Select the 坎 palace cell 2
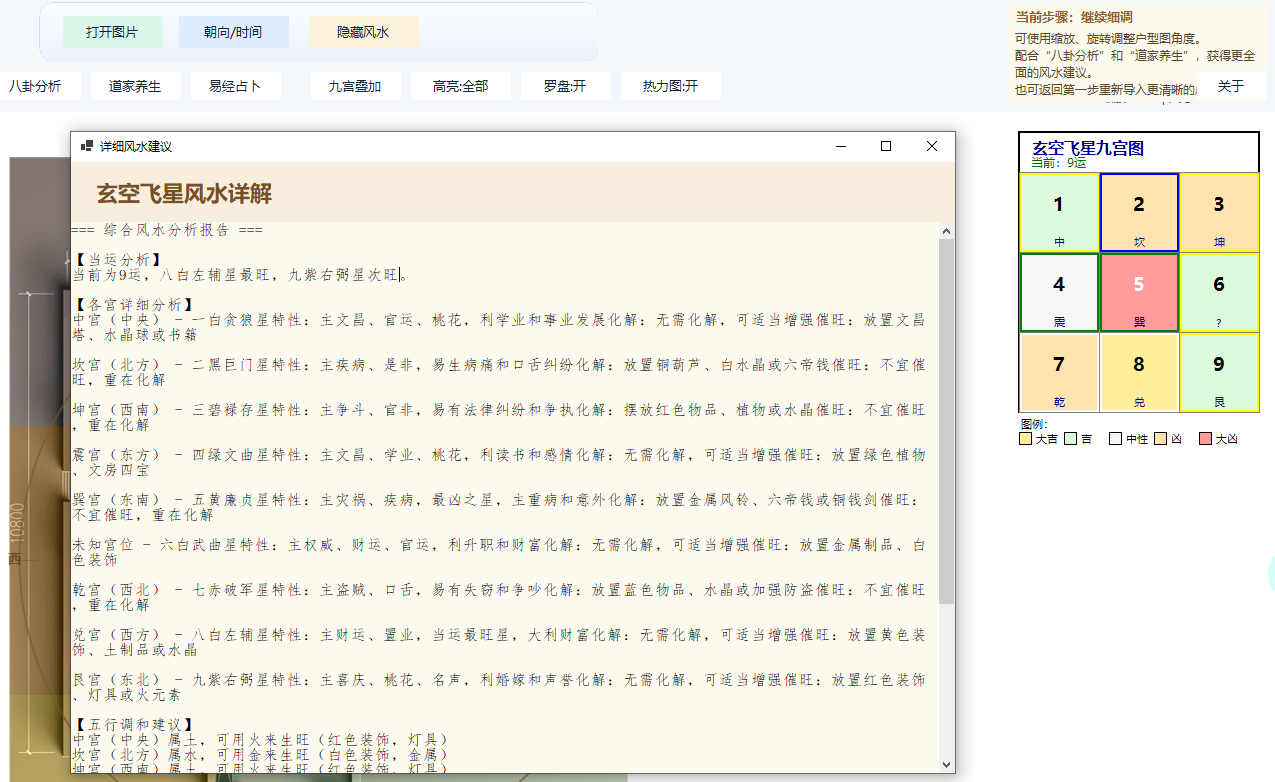Image resolution: width=1275 pixels, height=782 pixels. (1139, 212)
